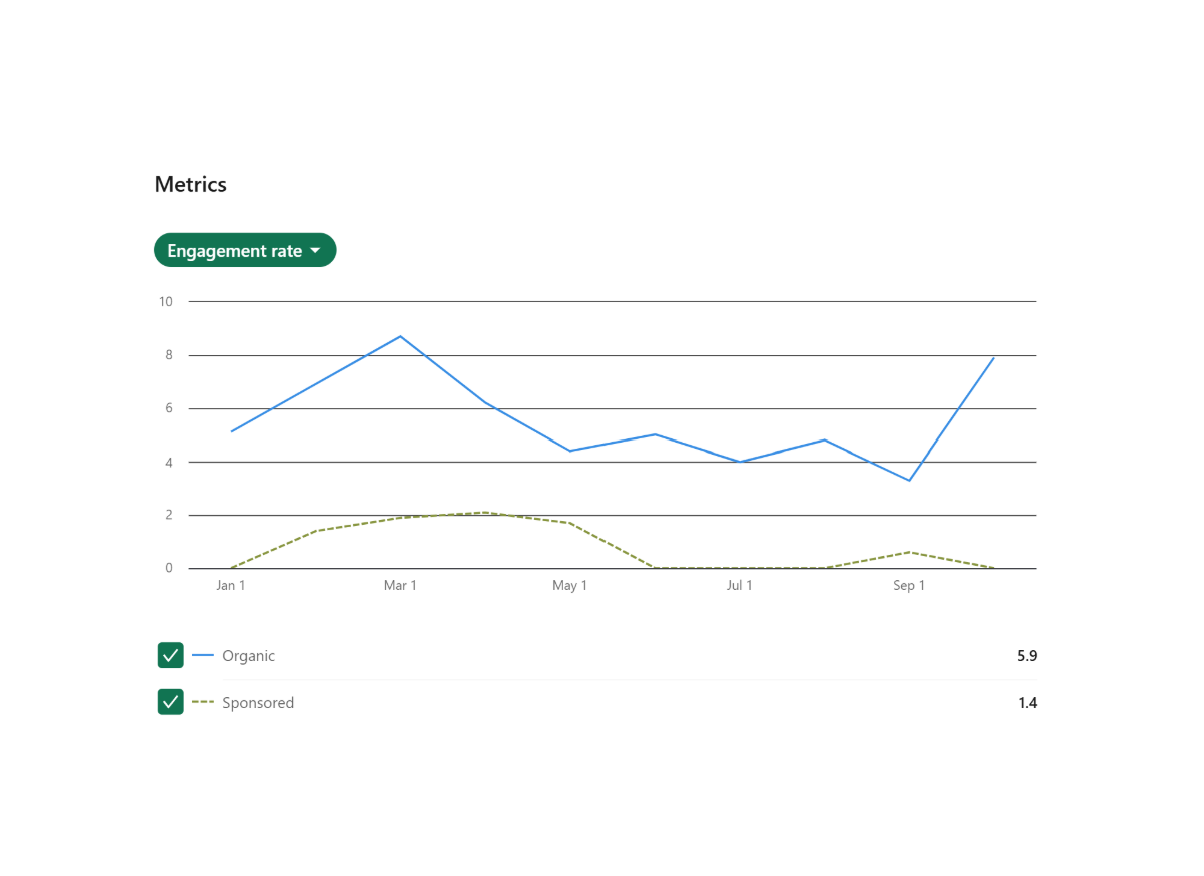Click the Organic value 5.9

1027,655
